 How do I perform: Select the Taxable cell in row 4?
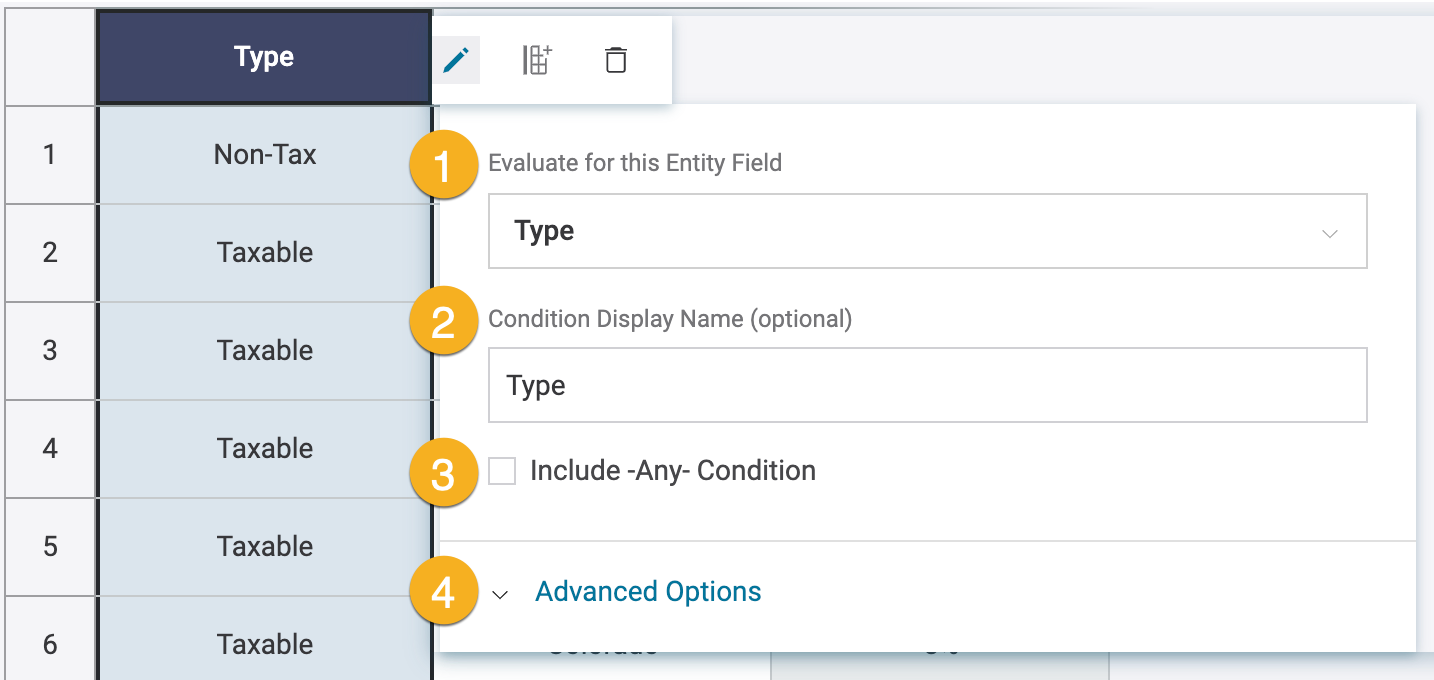point(265,449)
